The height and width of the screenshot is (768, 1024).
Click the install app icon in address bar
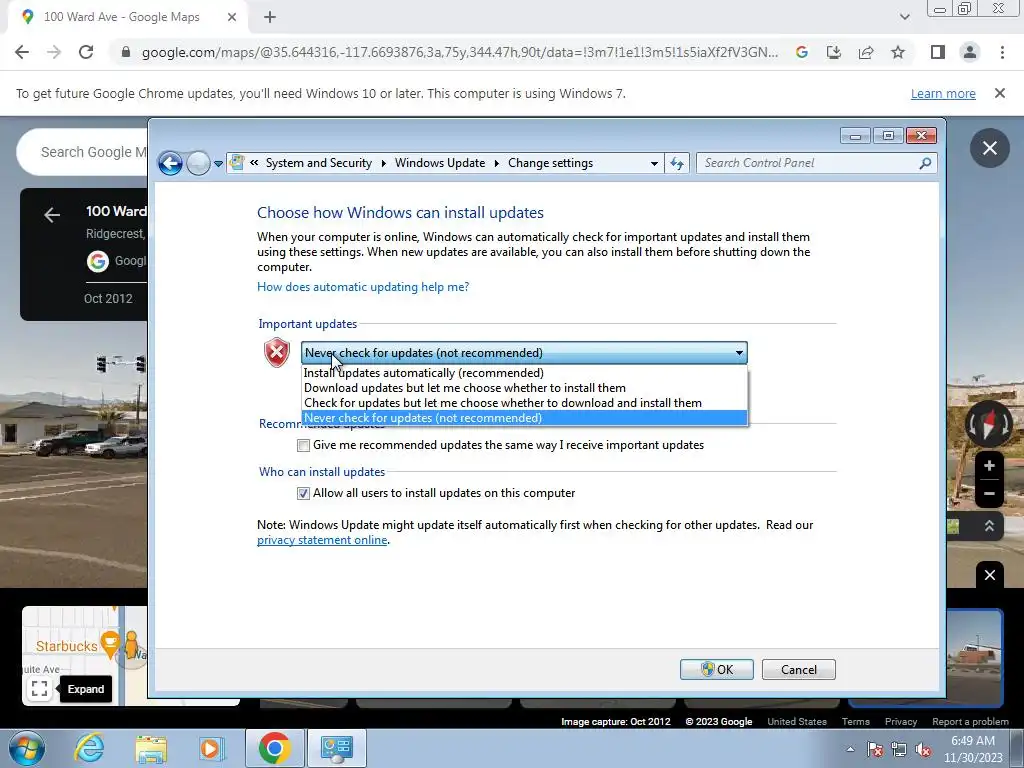coord(834,52)
